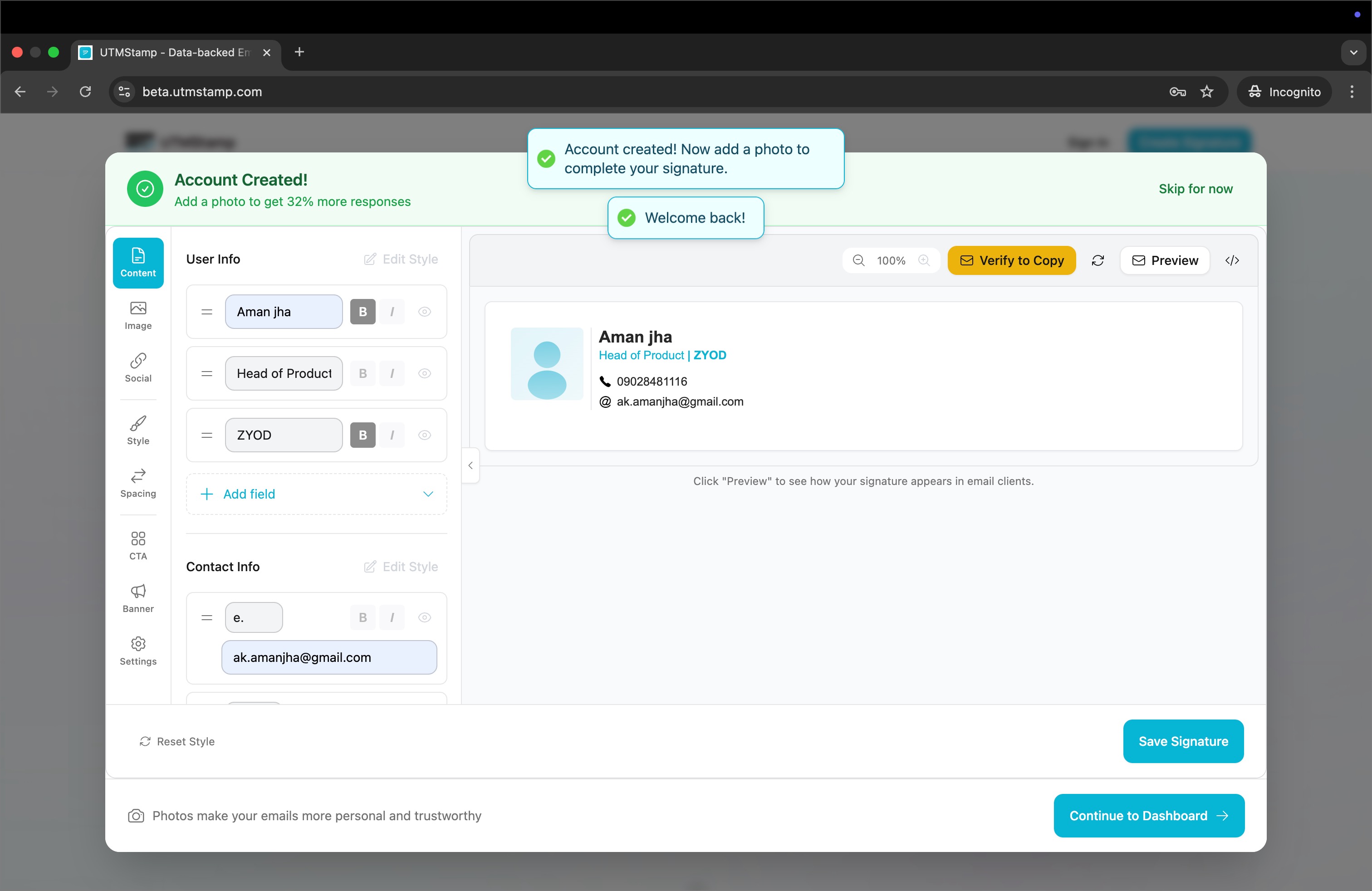Enable italic formatting for Head of Product

coord(392,373)
